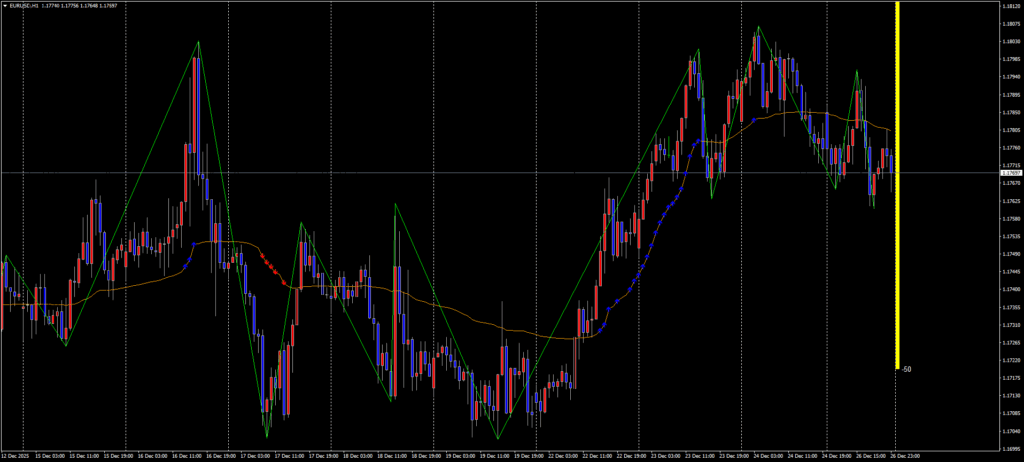Viewport: 1024px width, 462px height.
Task: Select the highest ZigZag peak on 24 Dec
Action: [757, 29]
